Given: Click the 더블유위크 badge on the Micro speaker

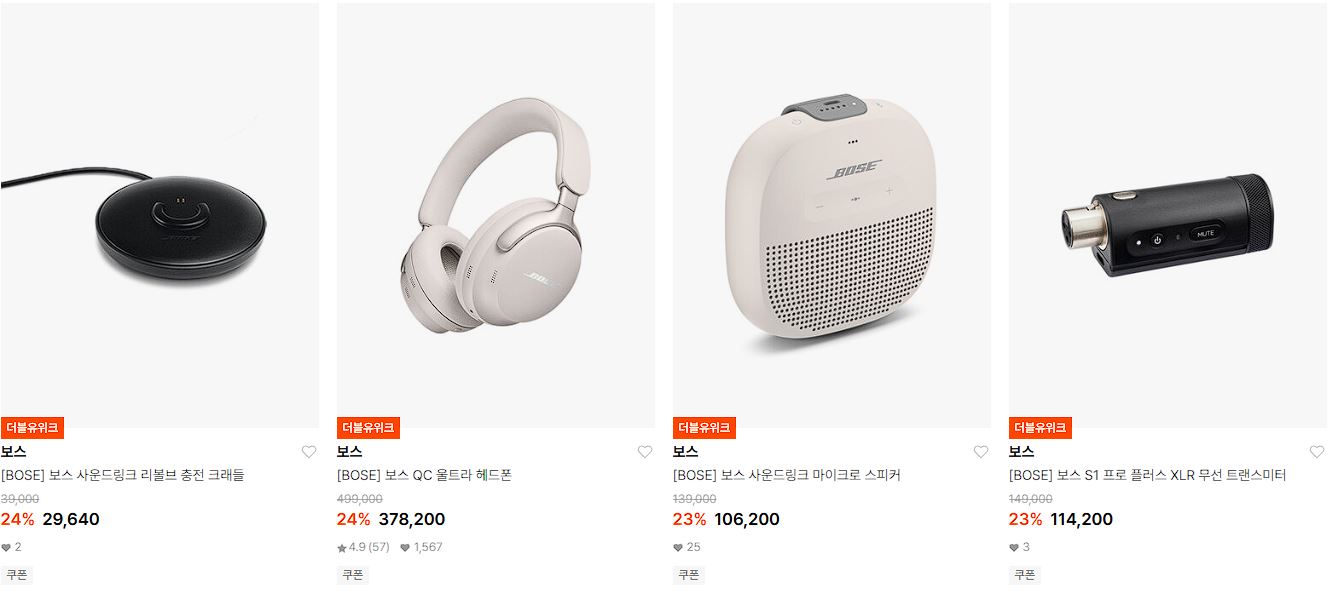Looking at the screenshot, I should [x=704, y=428].
